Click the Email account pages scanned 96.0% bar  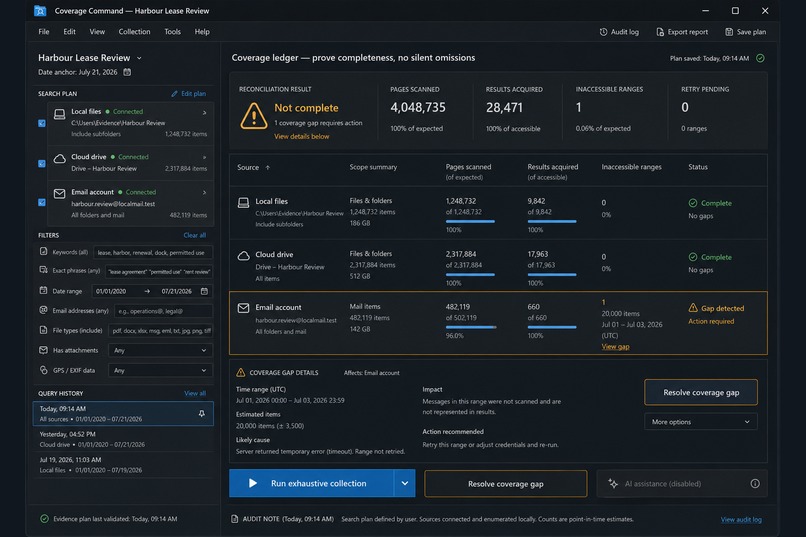pyautogui.click(x=471, y=327)
